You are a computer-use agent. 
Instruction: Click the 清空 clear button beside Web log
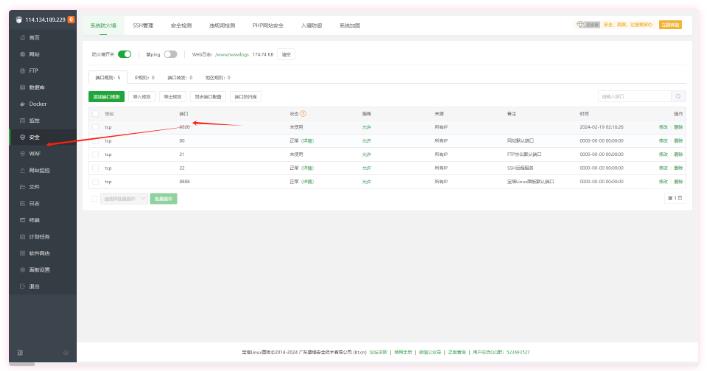point(286,55)
